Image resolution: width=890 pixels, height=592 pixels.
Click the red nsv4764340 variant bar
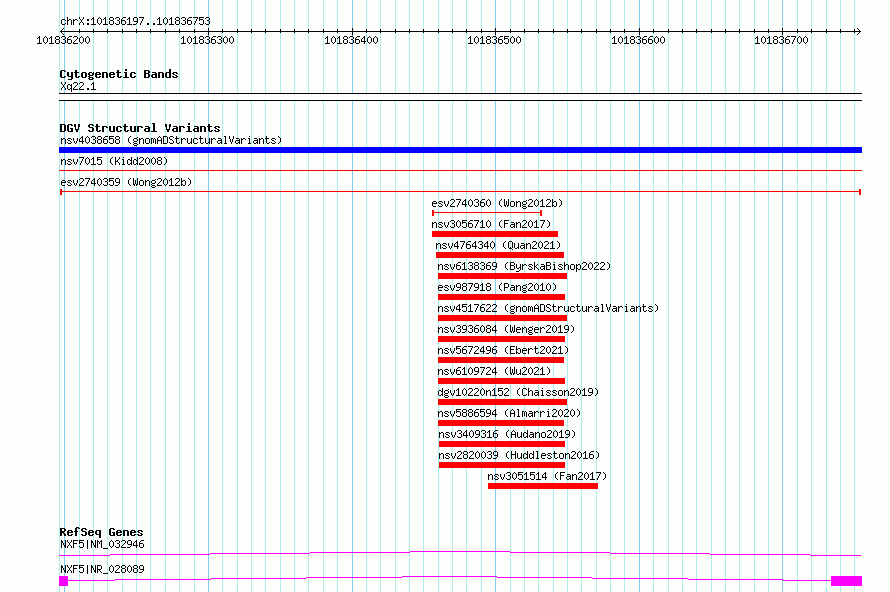pos(499,255)
